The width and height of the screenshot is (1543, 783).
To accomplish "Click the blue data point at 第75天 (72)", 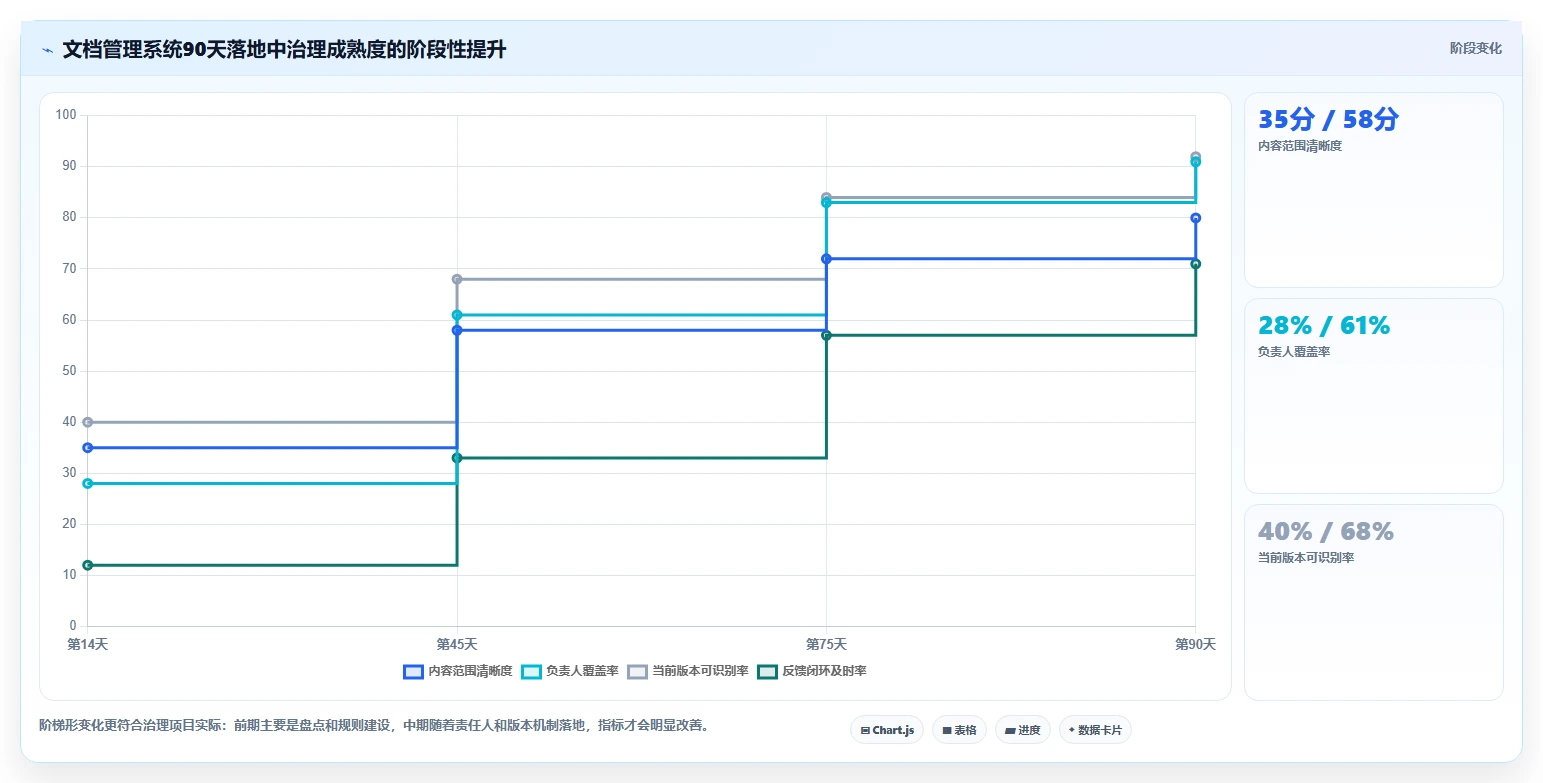I will [826, 259].
